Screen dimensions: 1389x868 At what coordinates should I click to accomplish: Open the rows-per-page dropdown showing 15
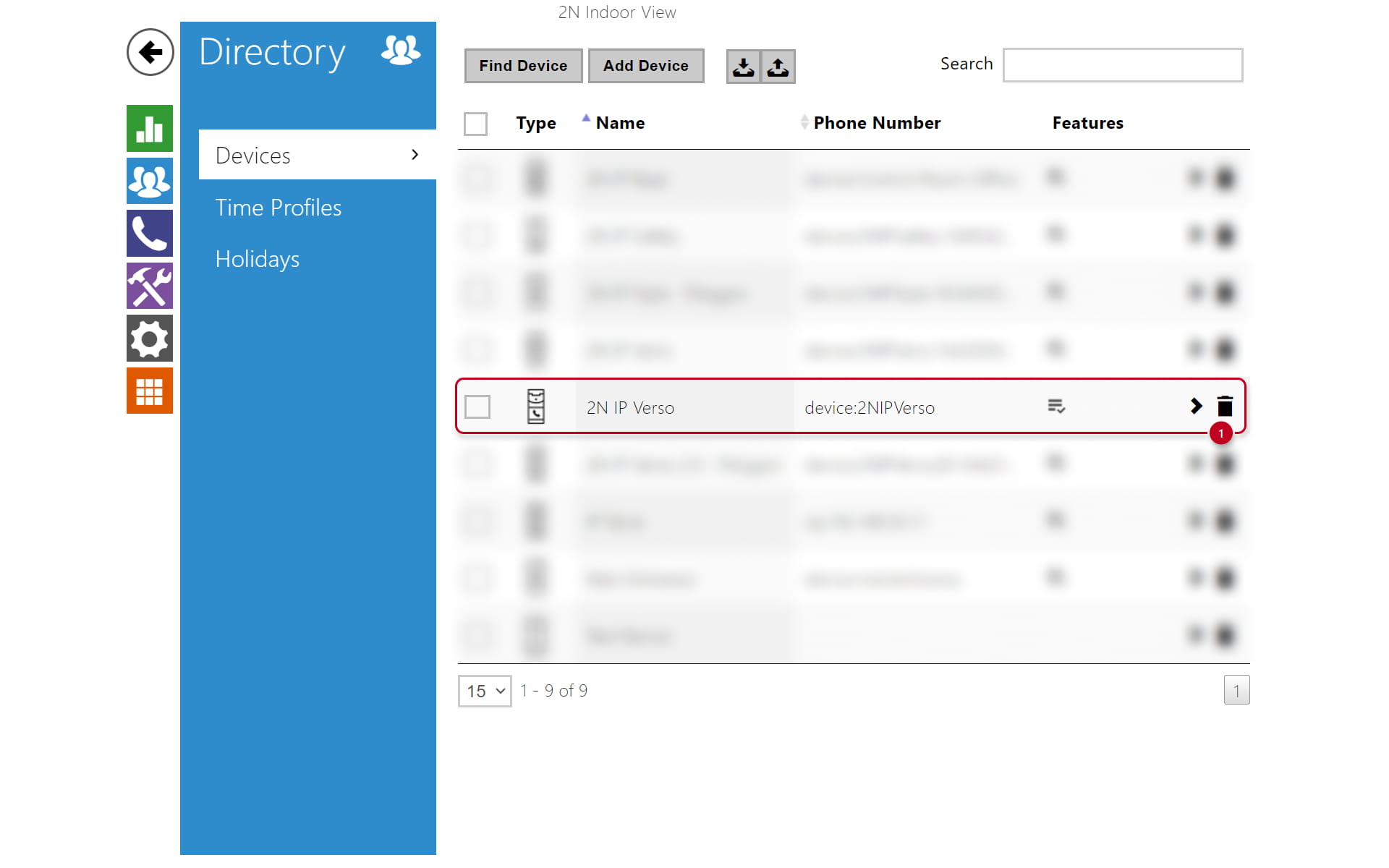click(485, 692)
